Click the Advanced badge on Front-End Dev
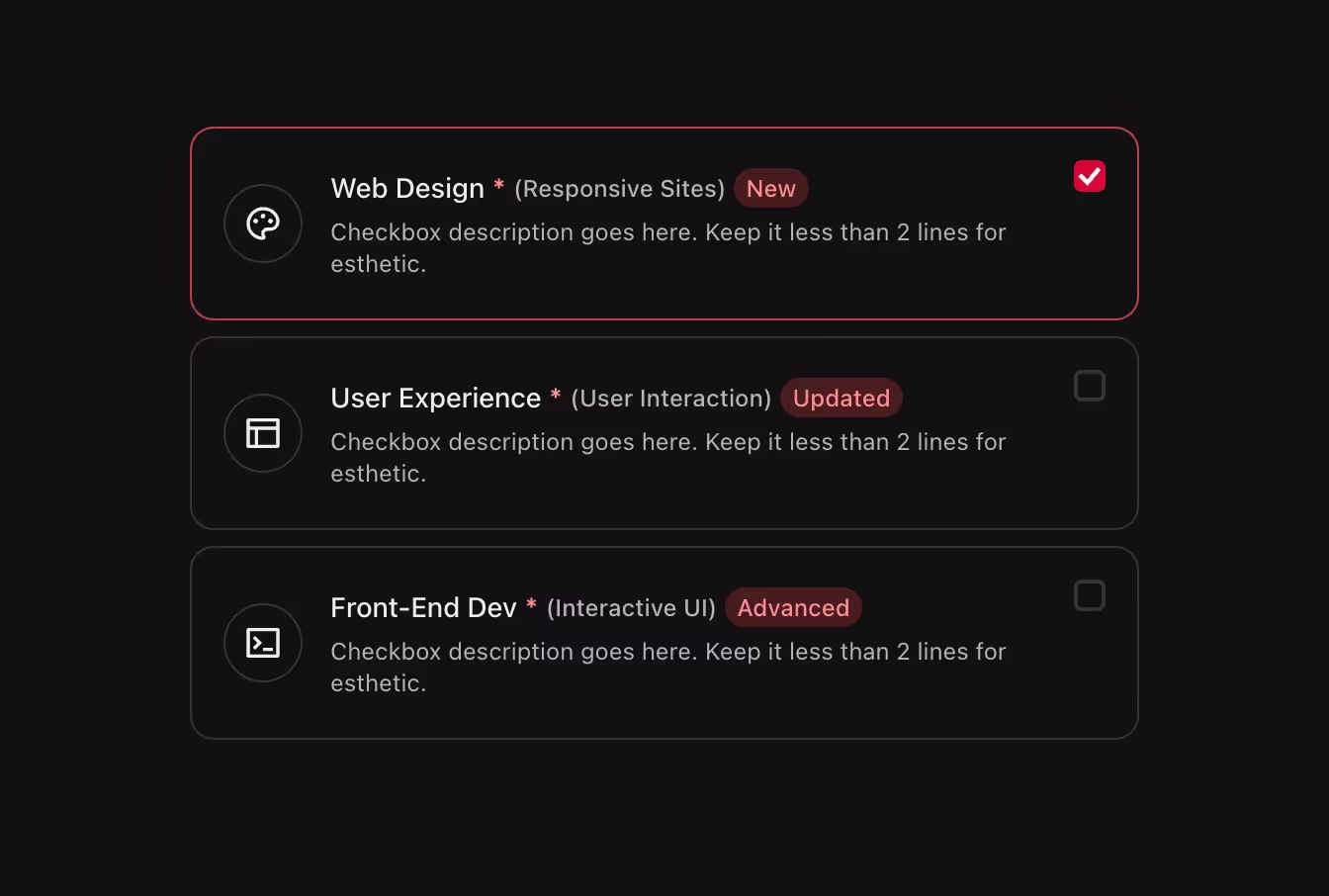The width and height of the screenshot is (1329, 896). pos(793,607)
